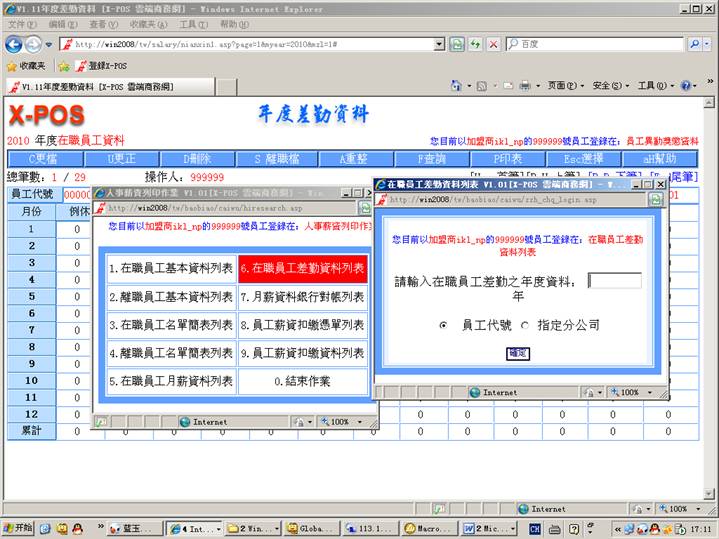
Task: Click the stop loading X icon
Action: pos(493,44)
